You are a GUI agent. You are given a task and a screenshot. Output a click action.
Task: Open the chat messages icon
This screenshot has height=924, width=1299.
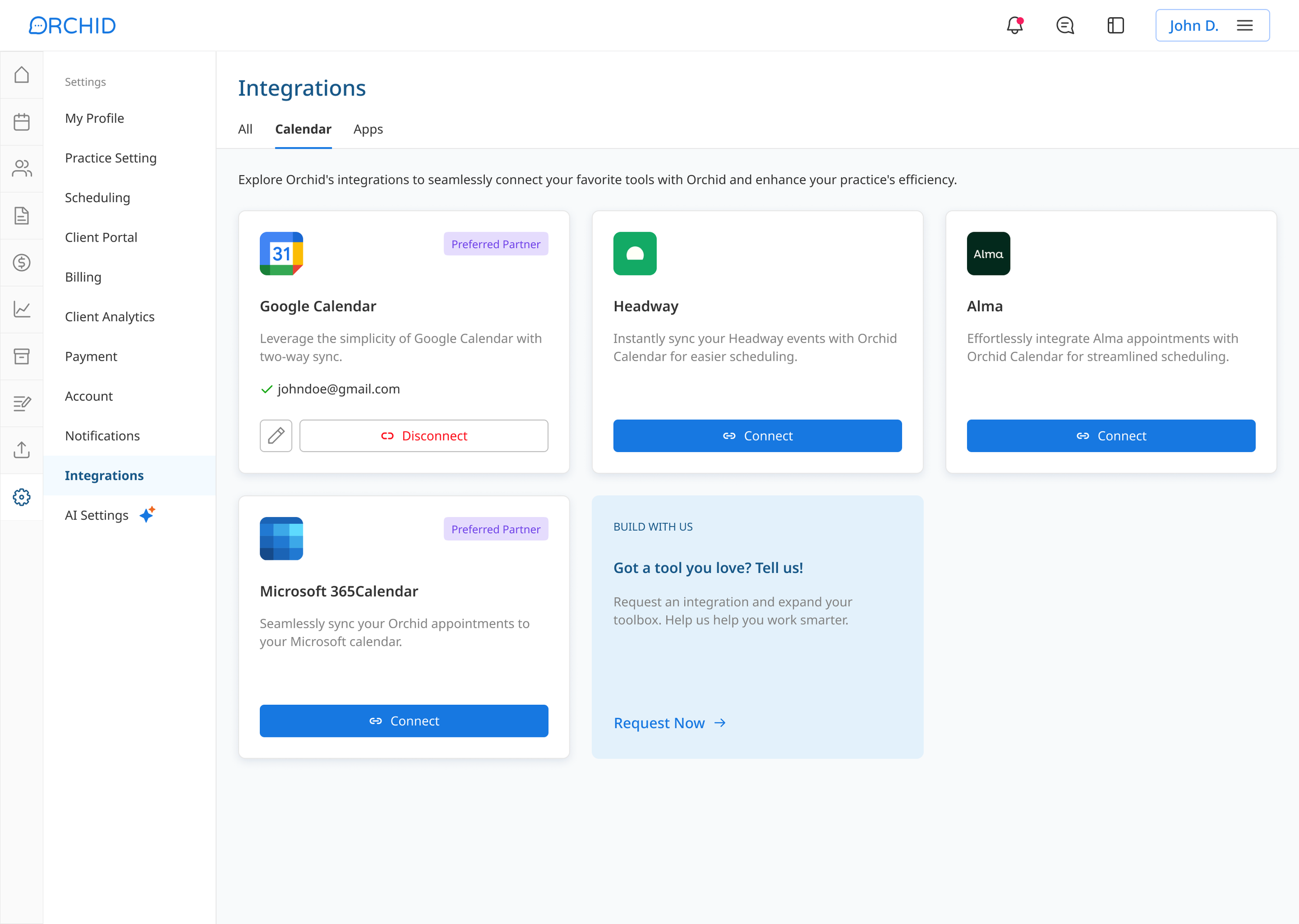pos(1065,25)
